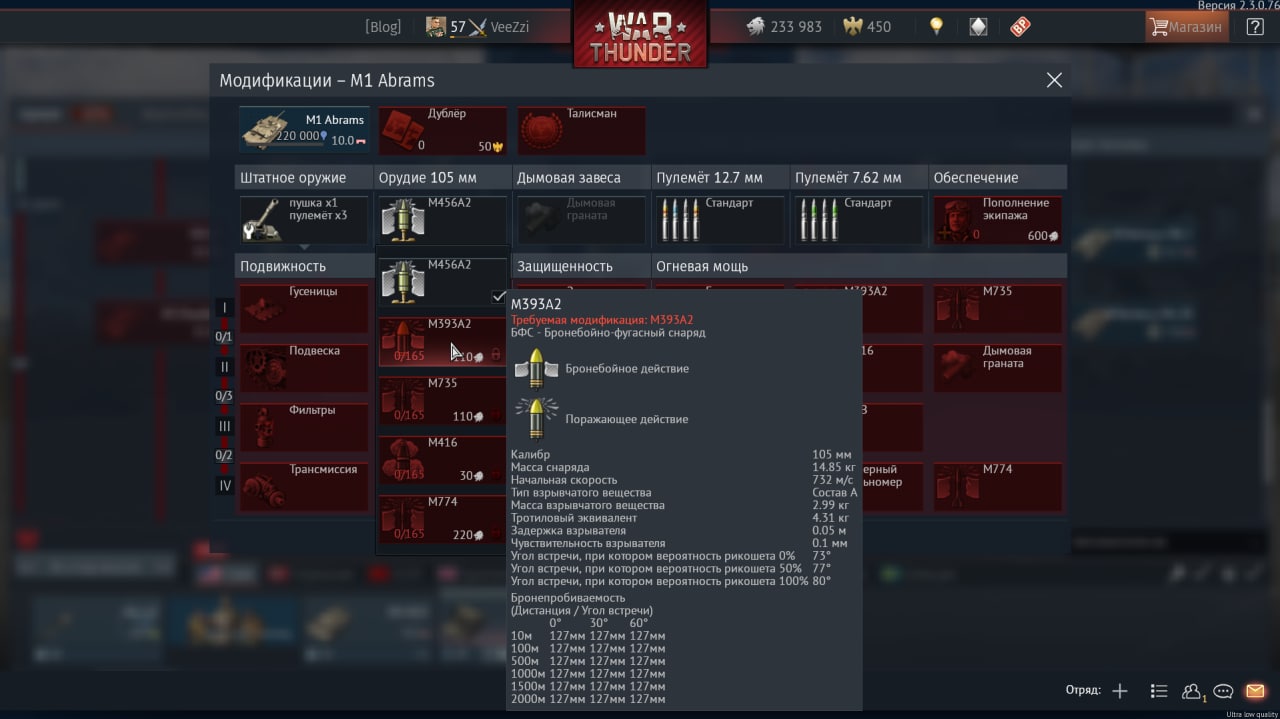Click the Golden Eagles 450 balance
Image resolution: width=1280 pixels, height=719 pixels.
coord(867,27)
